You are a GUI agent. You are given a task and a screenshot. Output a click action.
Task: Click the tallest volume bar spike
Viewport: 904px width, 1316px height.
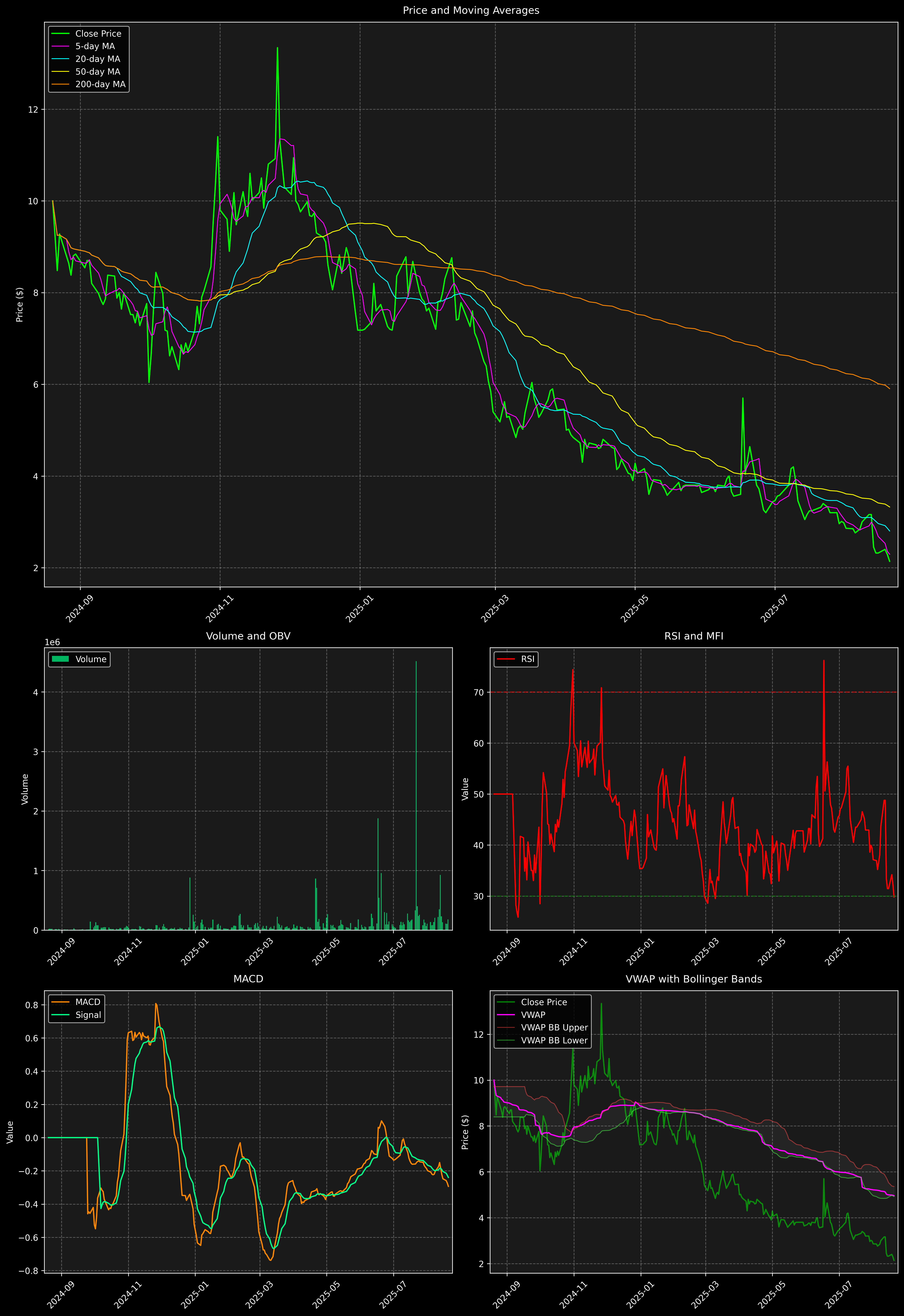pyautogui.click(x=416, y=793)
